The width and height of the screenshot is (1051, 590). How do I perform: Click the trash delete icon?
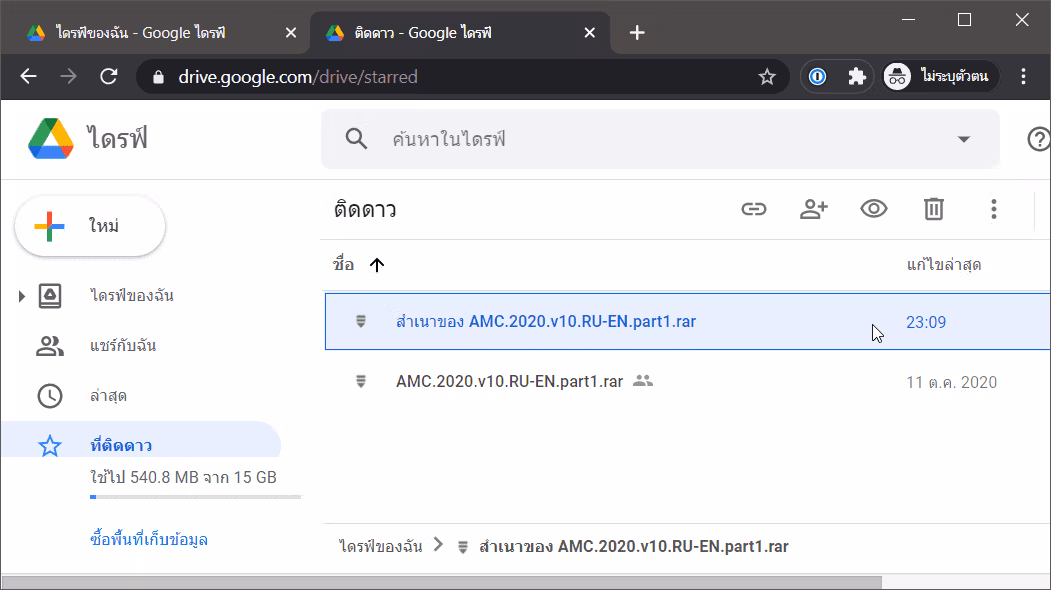pyautogui.click(x=934, y=209)
